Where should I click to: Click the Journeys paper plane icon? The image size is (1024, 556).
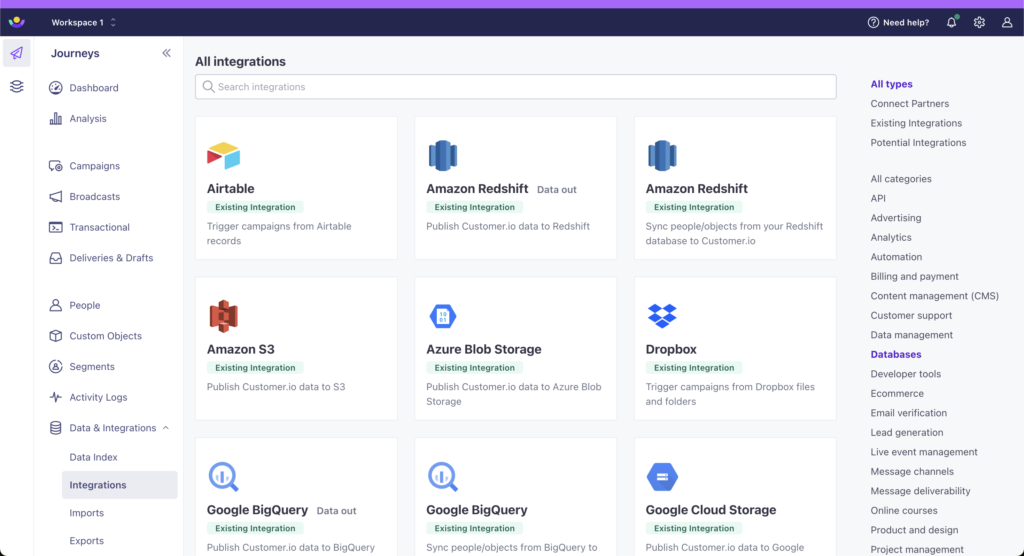(16, 54)
